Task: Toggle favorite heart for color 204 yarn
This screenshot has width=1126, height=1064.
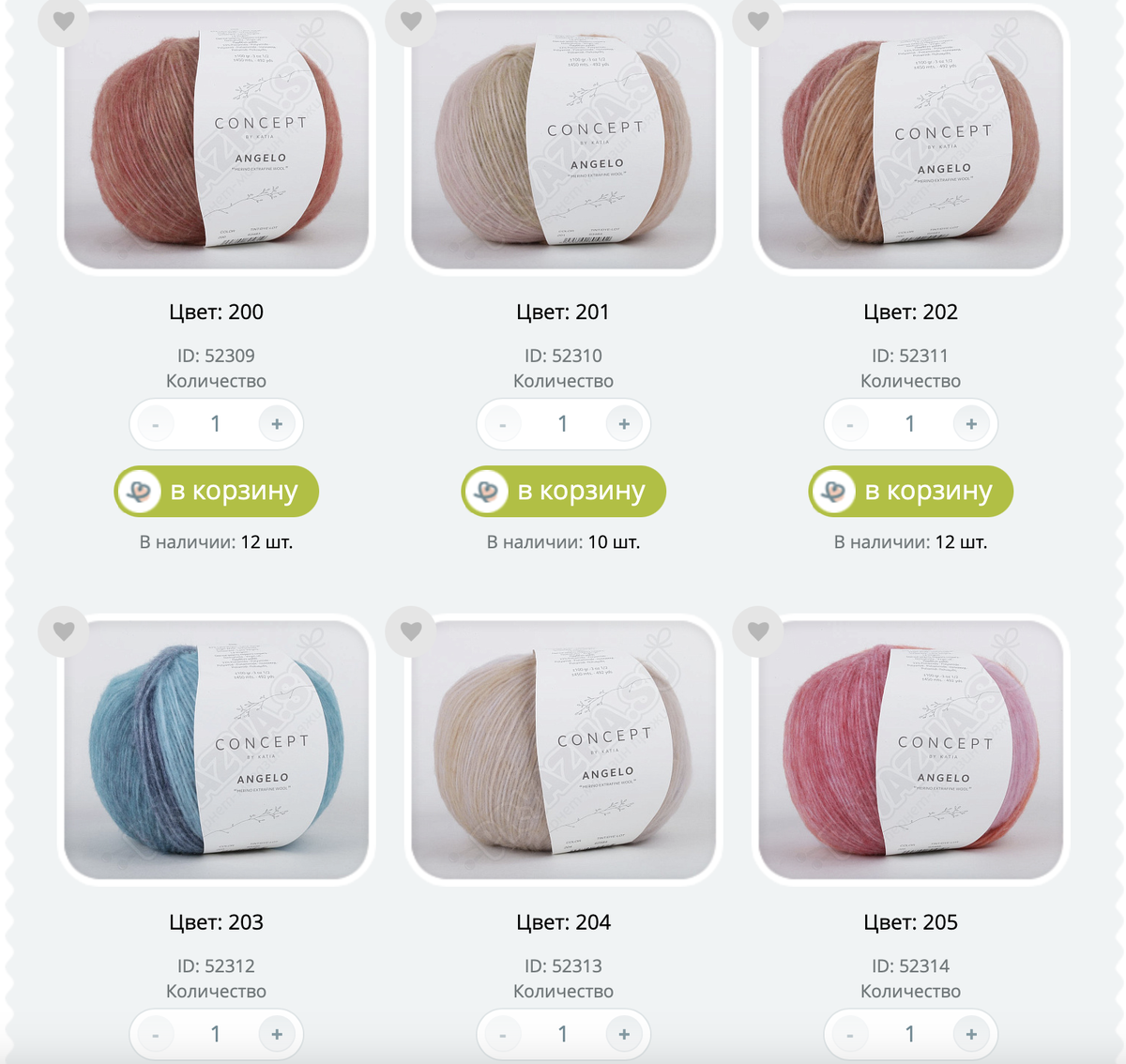Action: click(x=411, y=631)
